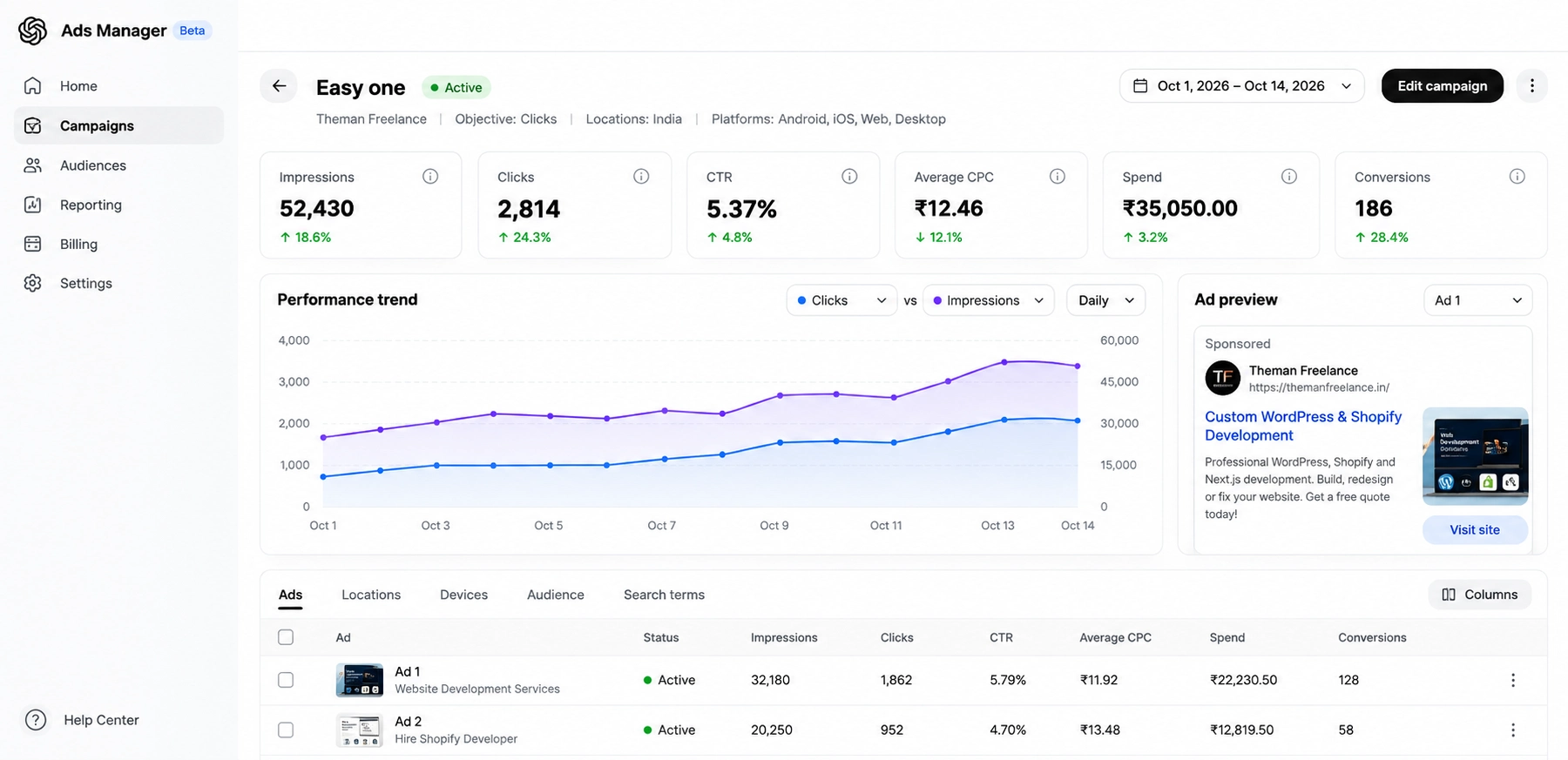This screenshot has height=760, width=1568.
Task: Show info for Average CPC metric
Action: (x=1058, y=177)
